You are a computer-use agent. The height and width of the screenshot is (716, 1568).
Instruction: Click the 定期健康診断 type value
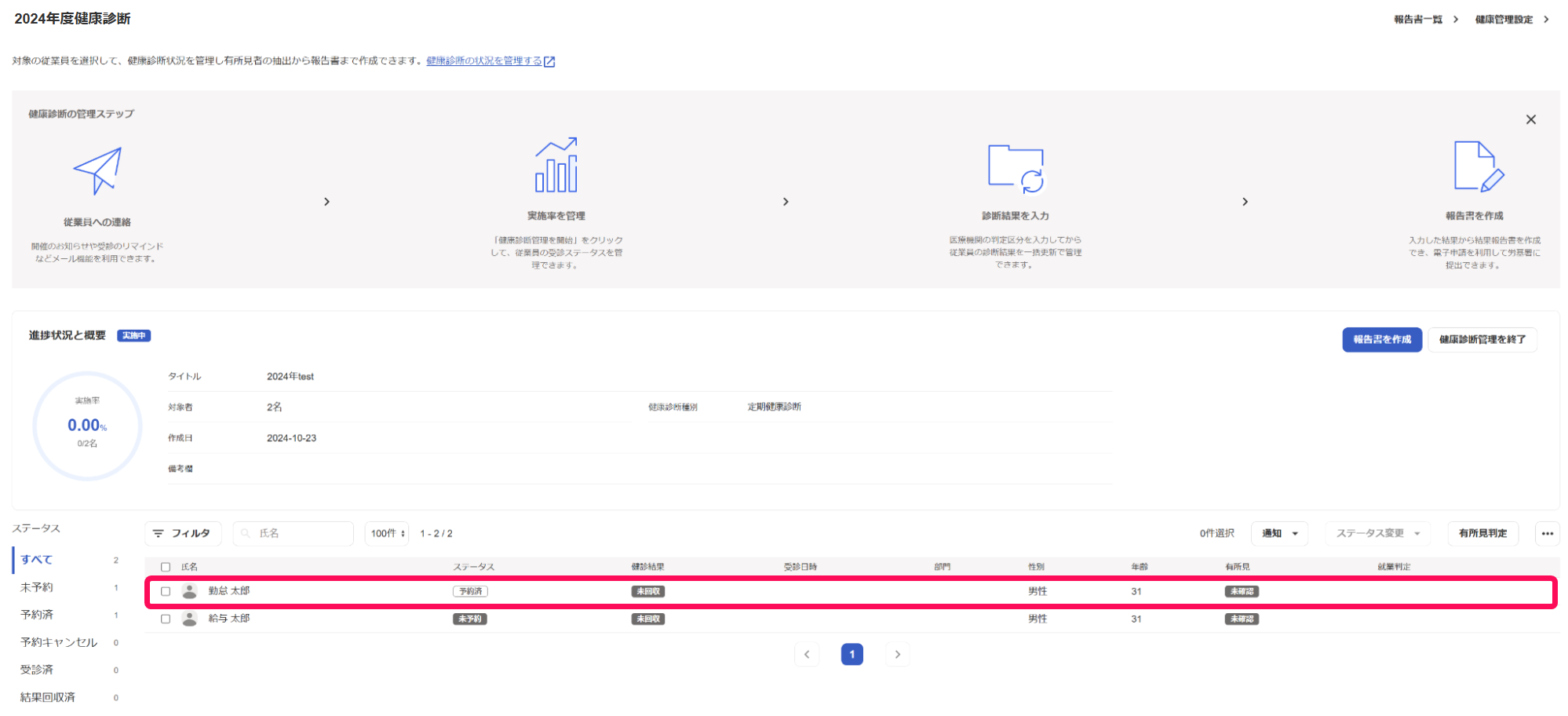775,407
